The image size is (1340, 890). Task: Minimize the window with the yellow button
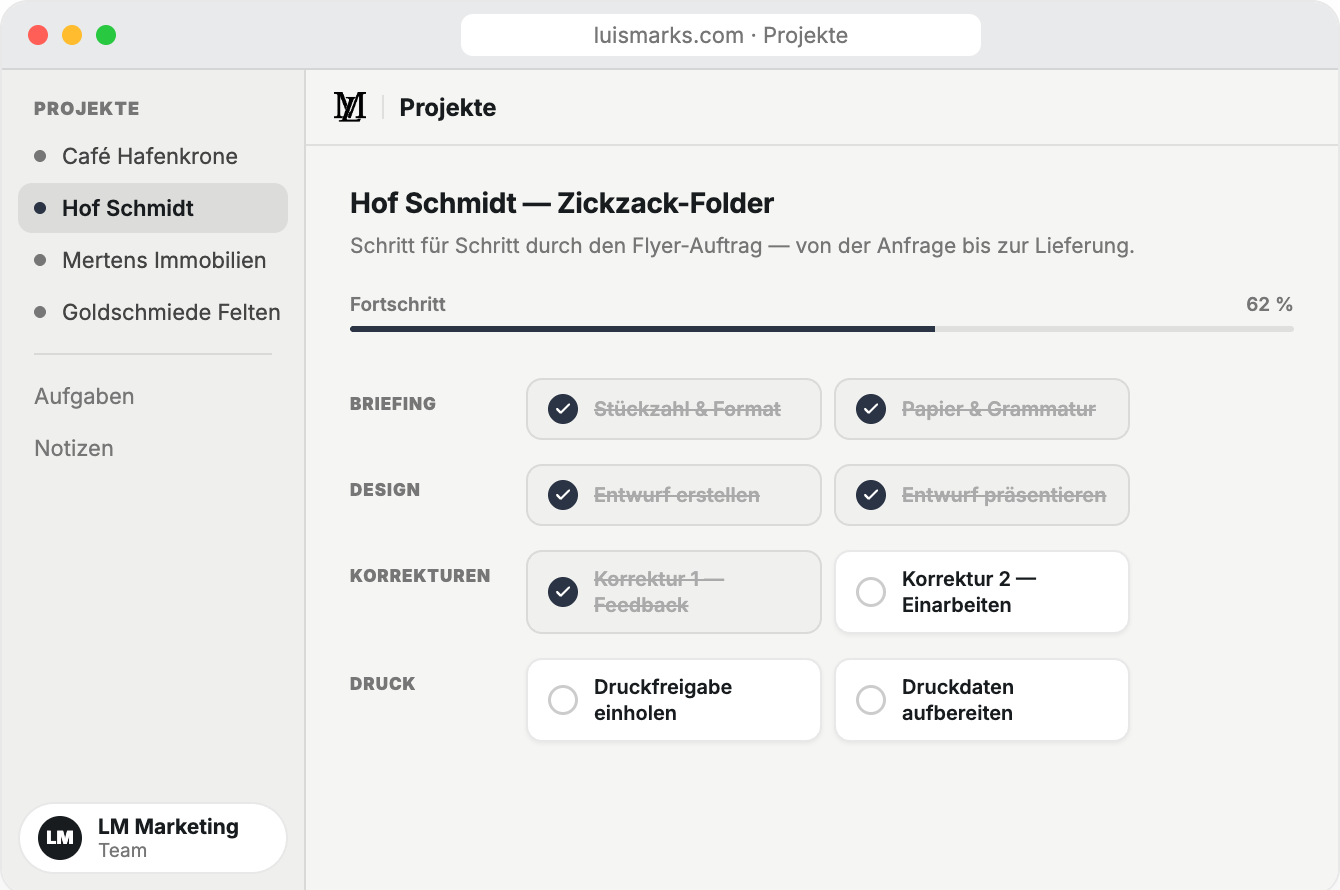point(72,35)
